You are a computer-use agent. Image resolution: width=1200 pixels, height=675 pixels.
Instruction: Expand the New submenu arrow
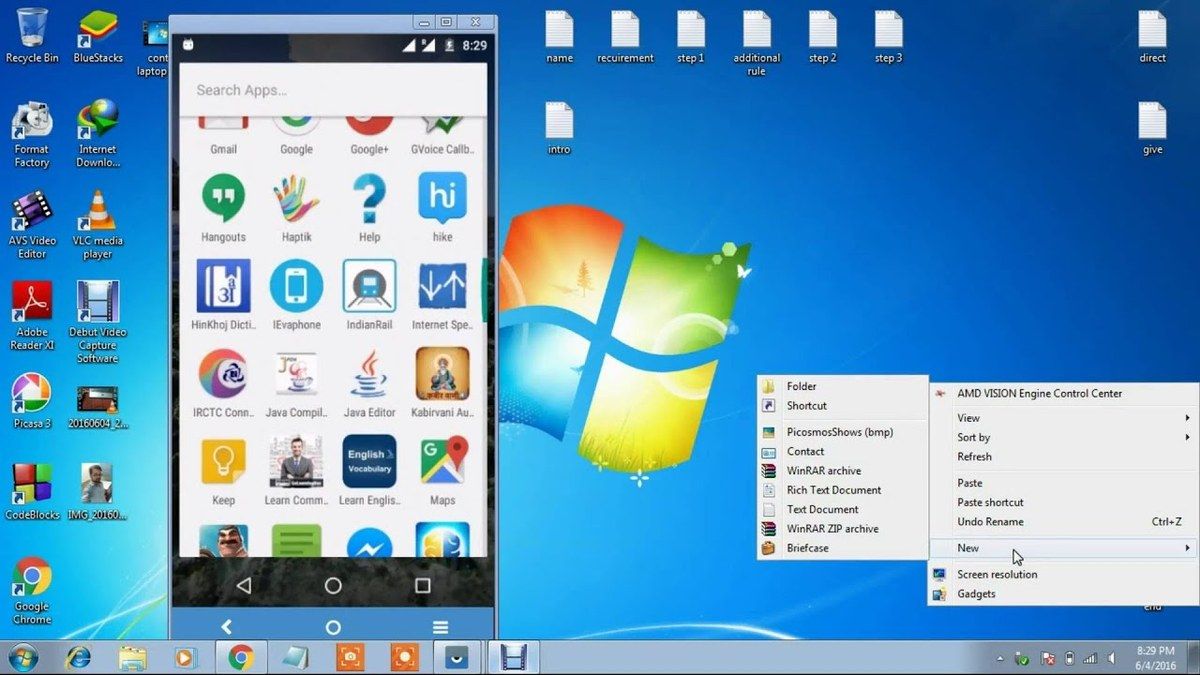1187,548
